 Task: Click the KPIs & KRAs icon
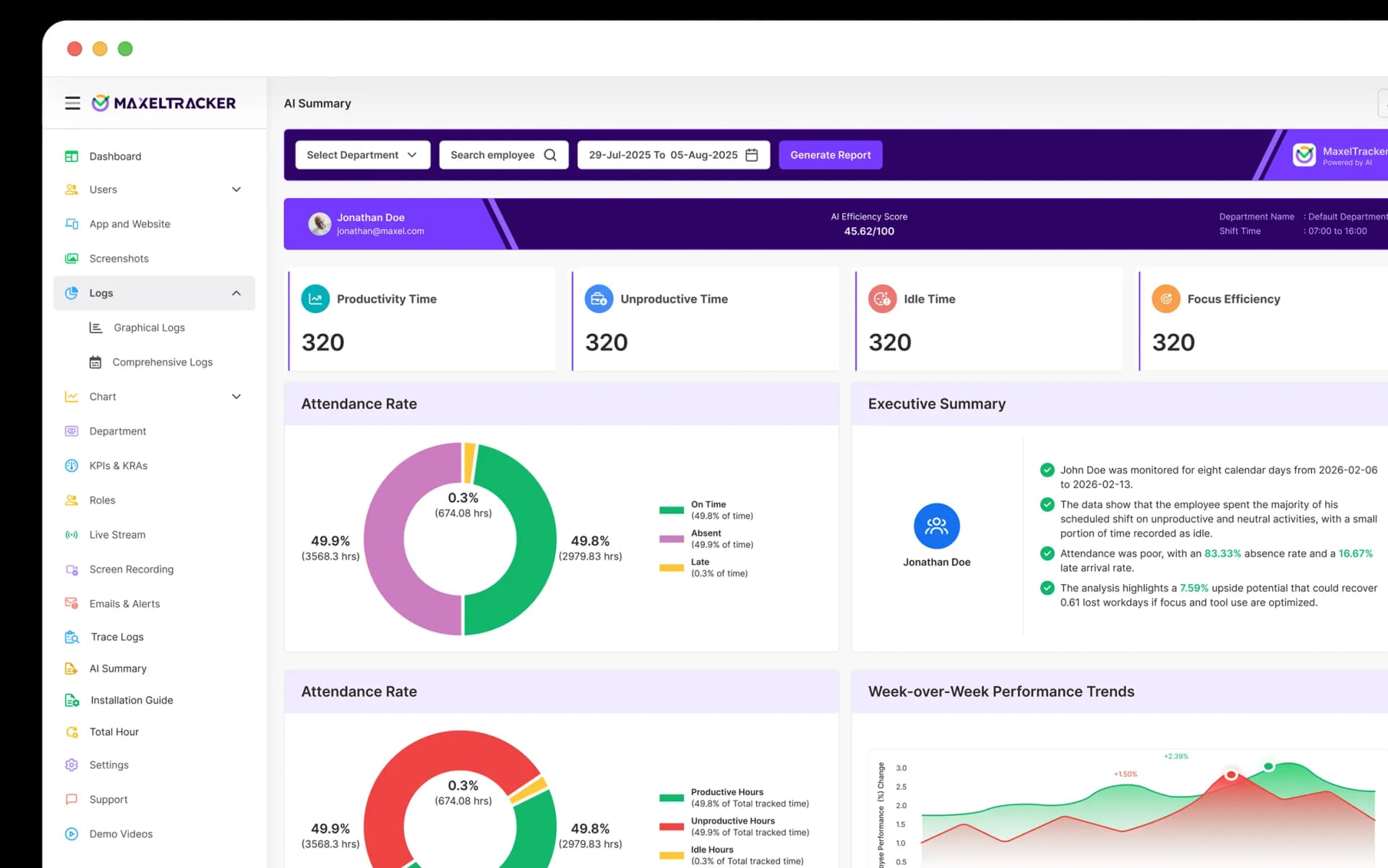(72, 466)
